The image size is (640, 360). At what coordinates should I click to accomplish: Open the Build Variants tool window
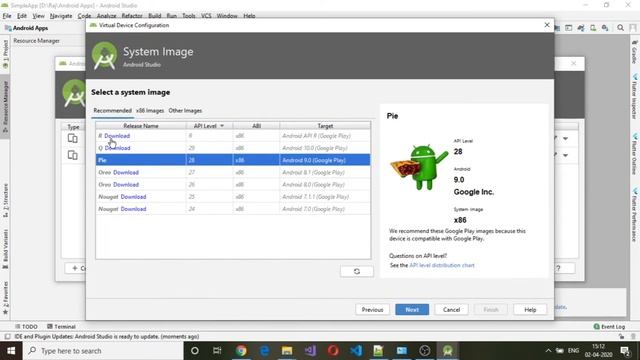[x=5, y=249]
